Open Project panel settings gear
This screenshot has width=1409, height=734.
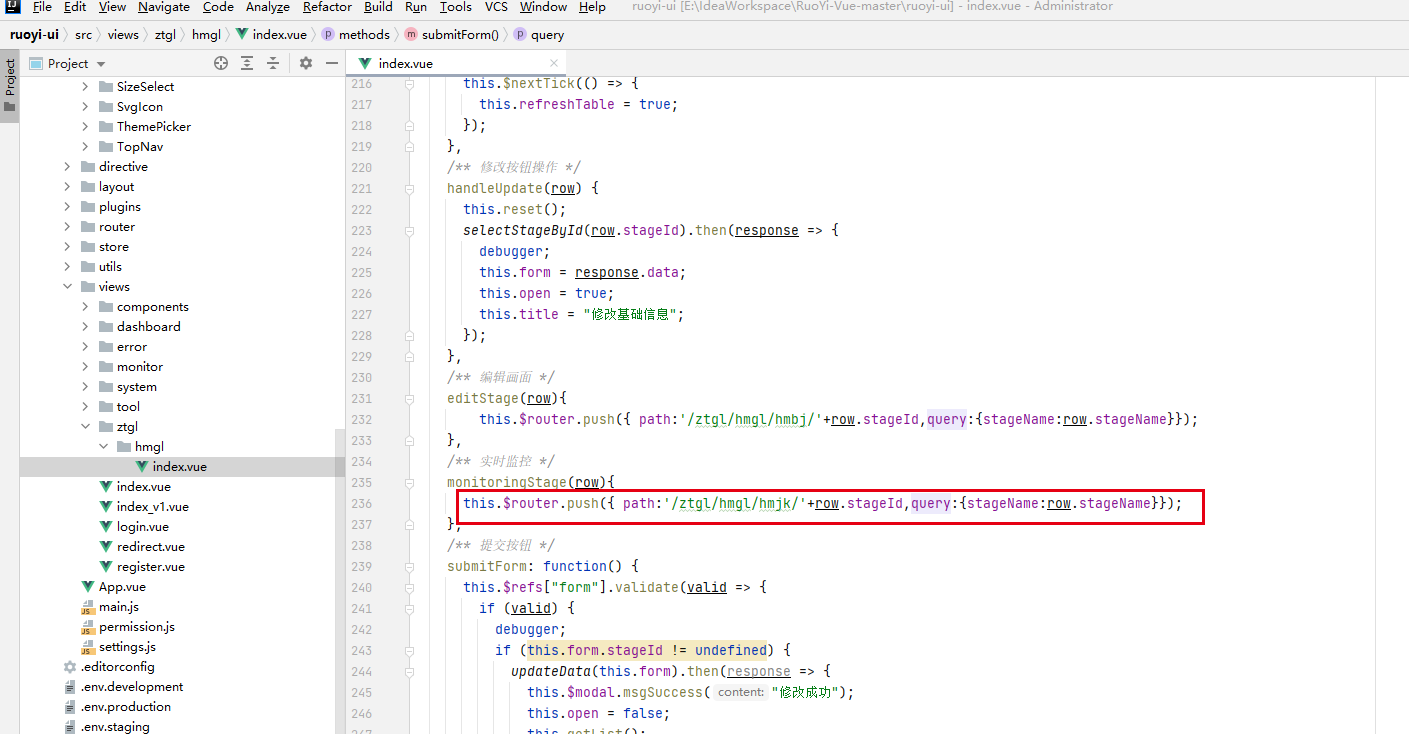(306, 63)
